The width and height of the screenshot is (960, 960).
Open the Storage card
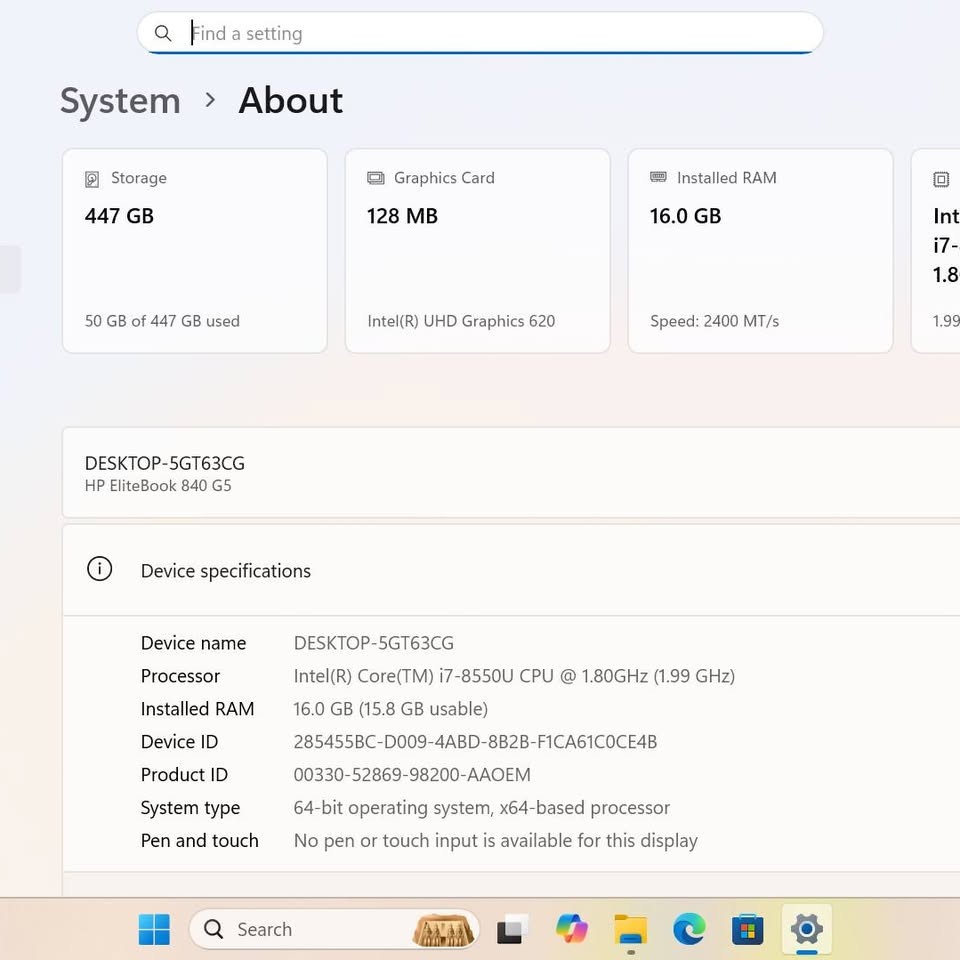click(x=195, y=251)
